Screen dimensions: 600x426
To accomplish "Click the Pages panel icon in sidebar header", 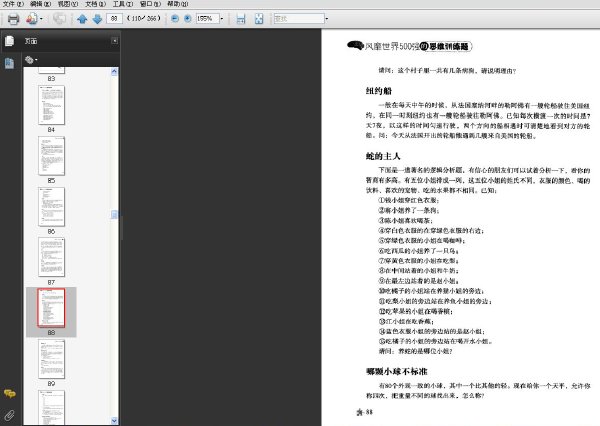I will [x=10, y=41].
